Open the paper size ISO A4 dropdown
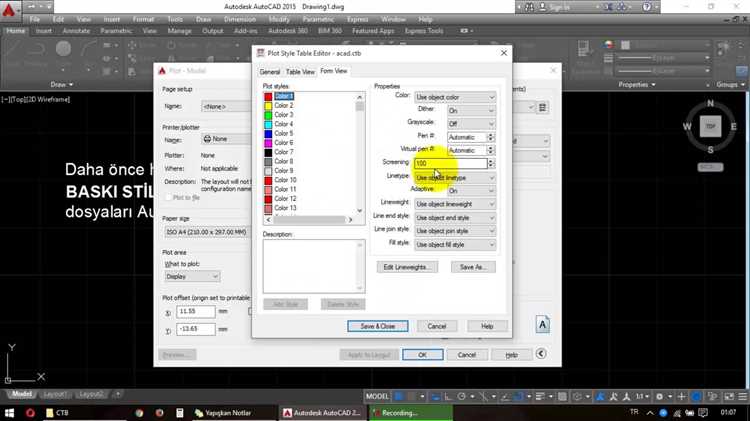This screenshot has height=421, width=750. pos(207,232)
